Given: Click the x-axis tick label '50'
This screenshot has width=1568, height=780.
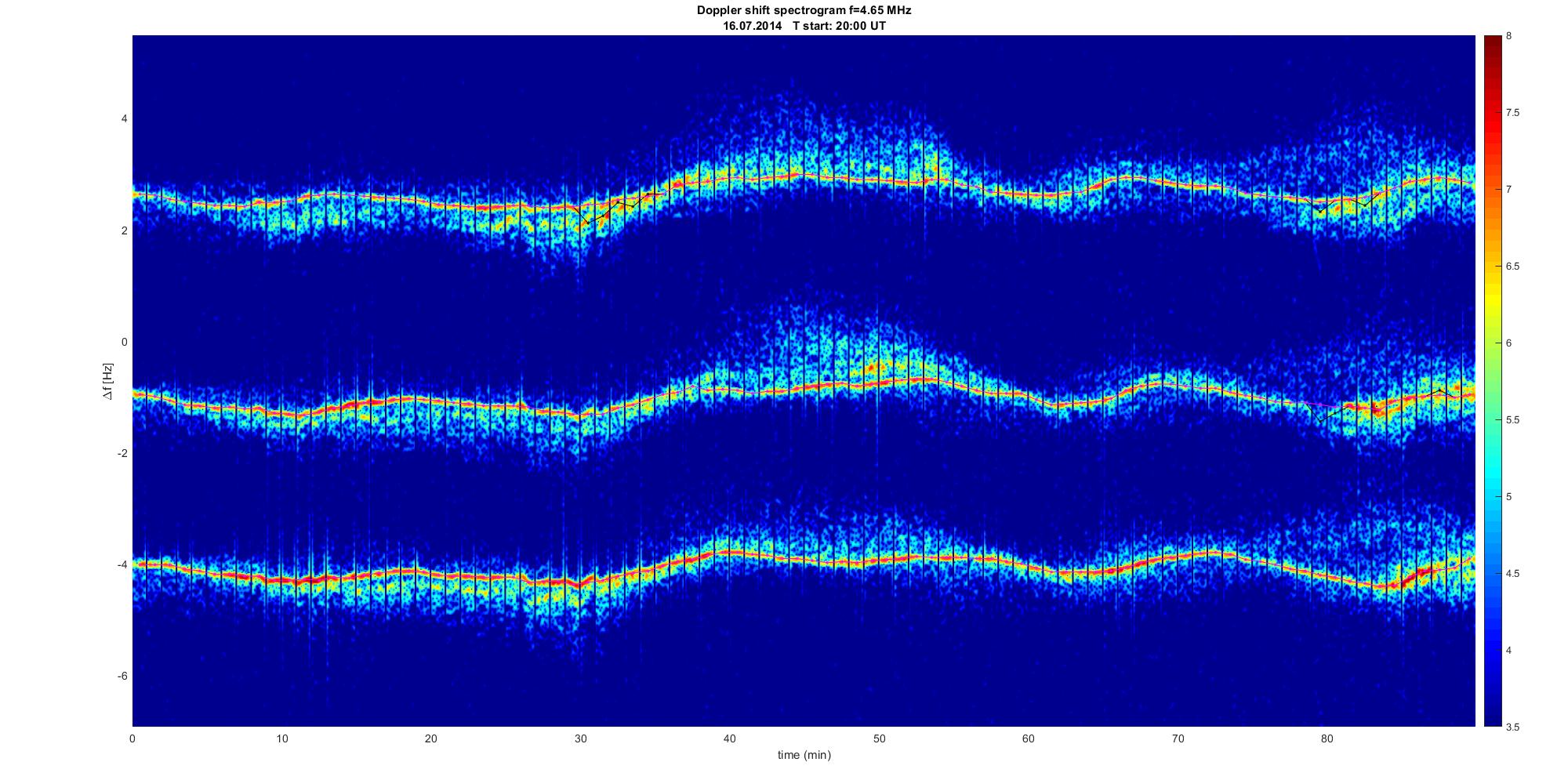Looking at the screenshot, I should coord(879,738).
